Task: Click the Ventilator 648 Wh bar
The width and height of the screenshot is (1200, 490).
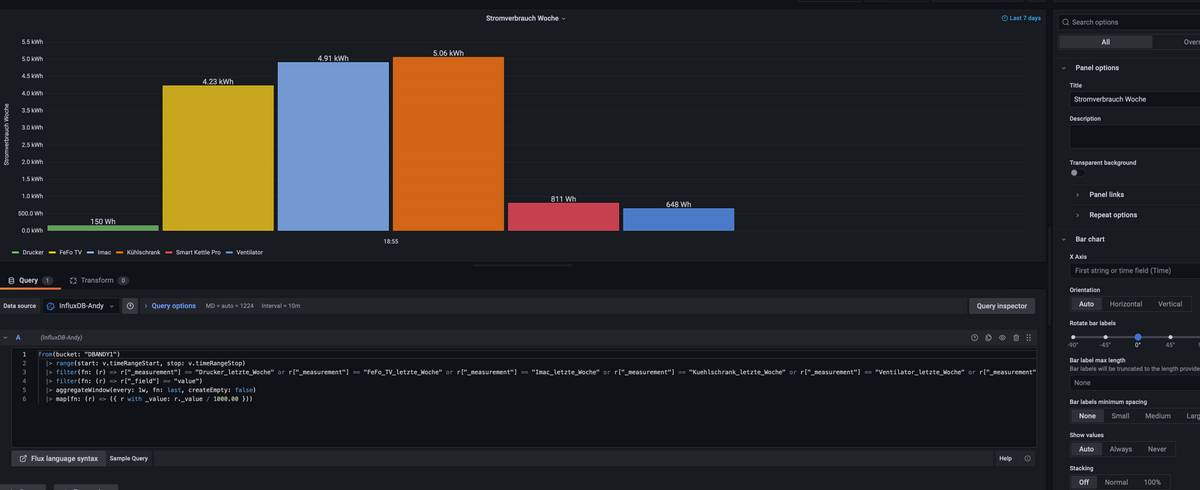Action: (x=678, y=220)
